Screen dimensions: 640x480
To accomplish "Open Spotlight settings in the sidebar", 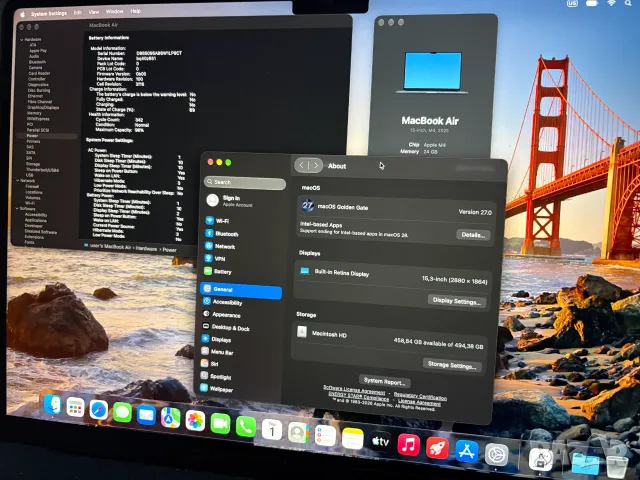I will click(x=216, y=376).
